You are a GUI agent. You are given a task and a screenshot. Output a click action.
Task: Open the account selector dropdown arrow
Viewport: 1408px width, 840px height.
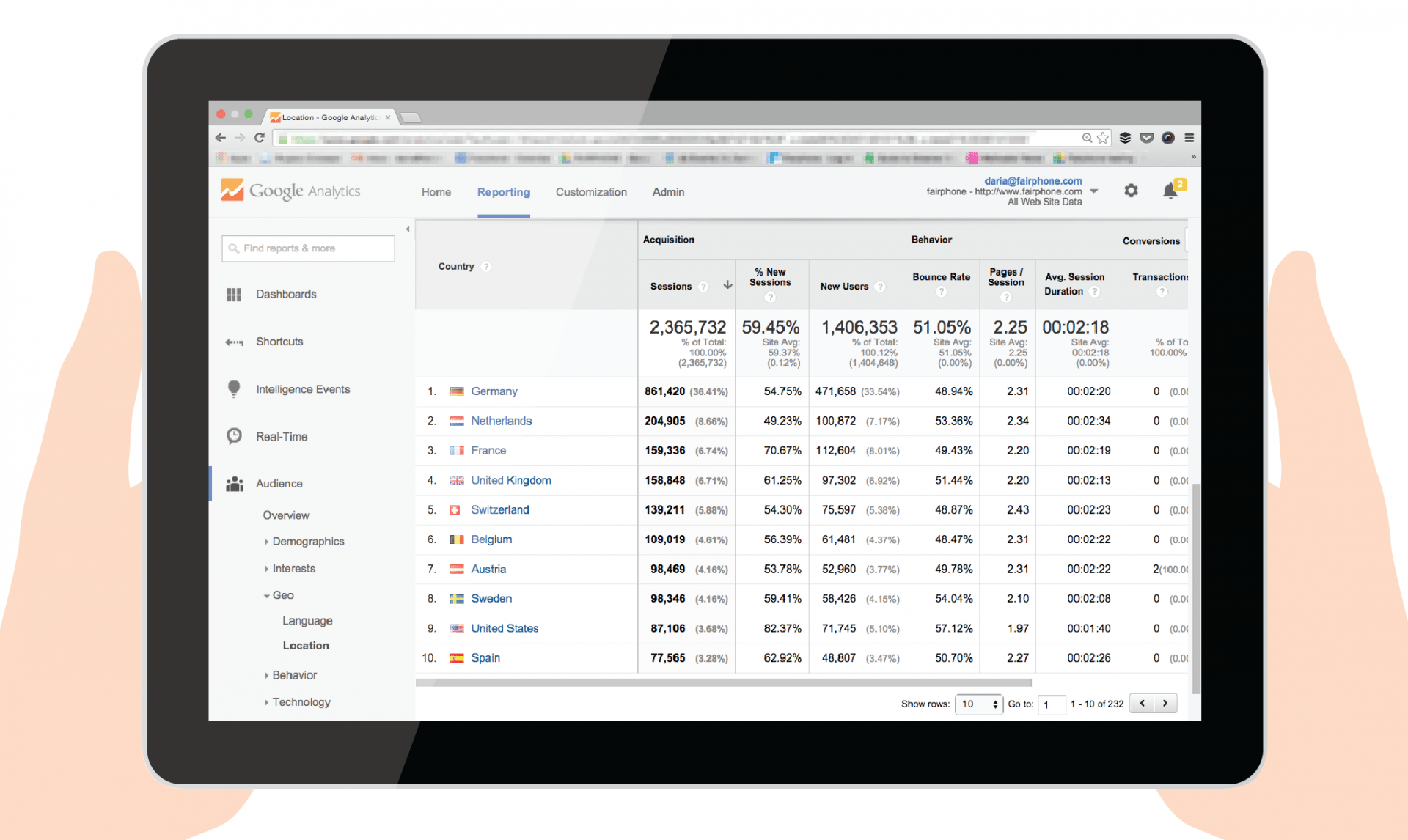pyautogui.click(x=1094, y=191)
